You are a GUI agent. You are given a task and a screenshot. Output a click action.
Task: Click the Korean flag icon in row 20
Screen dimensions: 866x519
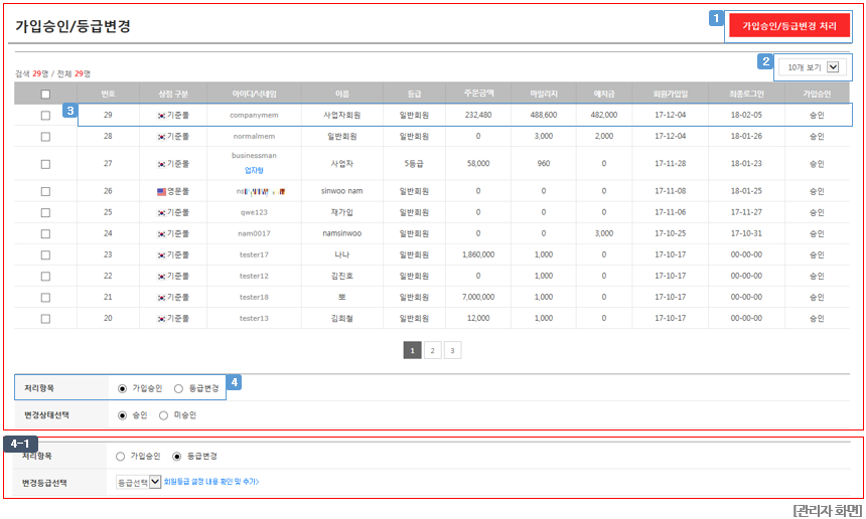tap(161, 319)
